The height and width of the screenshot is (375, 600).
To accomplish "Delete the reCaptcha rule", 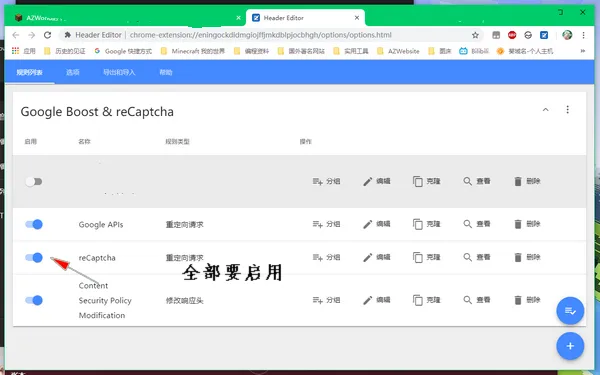I will (x=527, y=257).
